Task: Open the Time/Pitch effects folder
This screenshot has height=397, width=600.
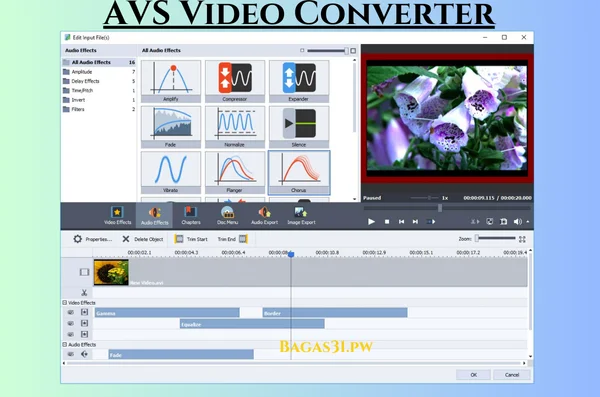Action: tap(99, 90)
